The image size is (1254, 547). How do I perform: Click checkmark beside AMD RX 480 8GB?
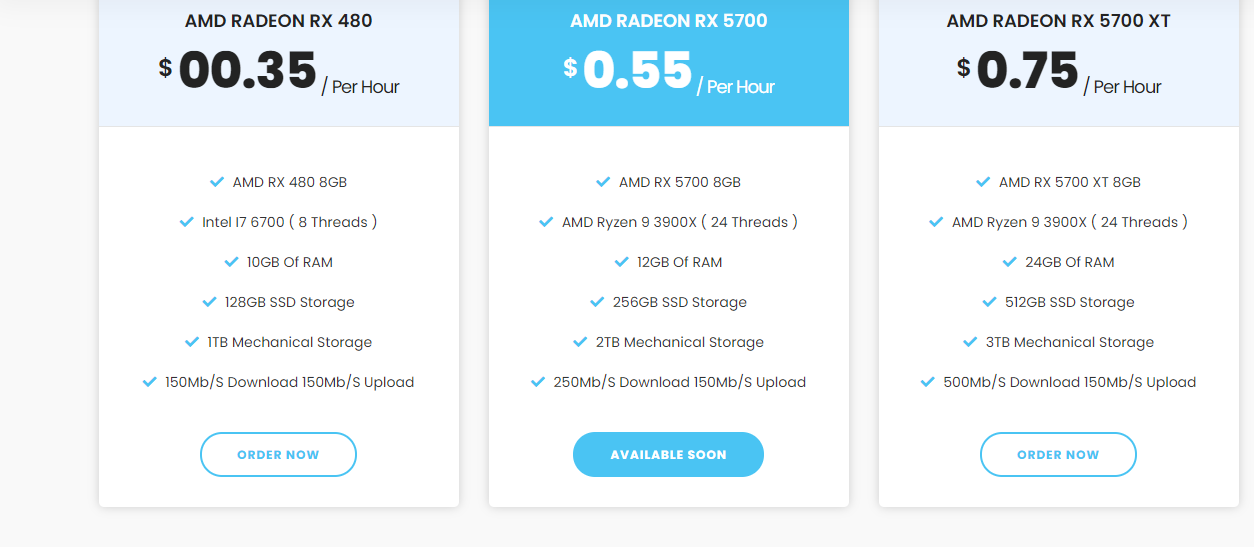[x=217, y=182]
